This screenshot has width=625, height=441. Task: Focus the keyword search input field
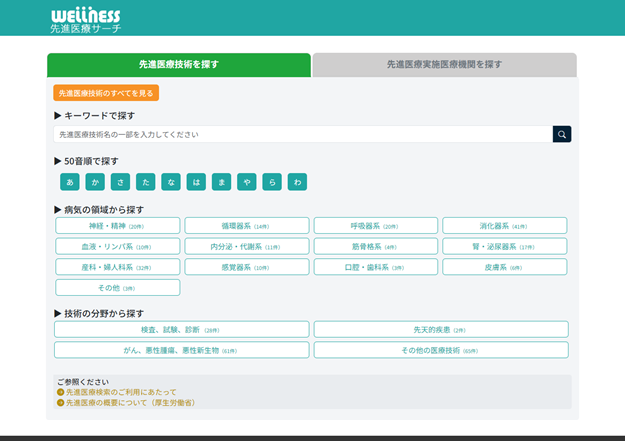(303, 134)
